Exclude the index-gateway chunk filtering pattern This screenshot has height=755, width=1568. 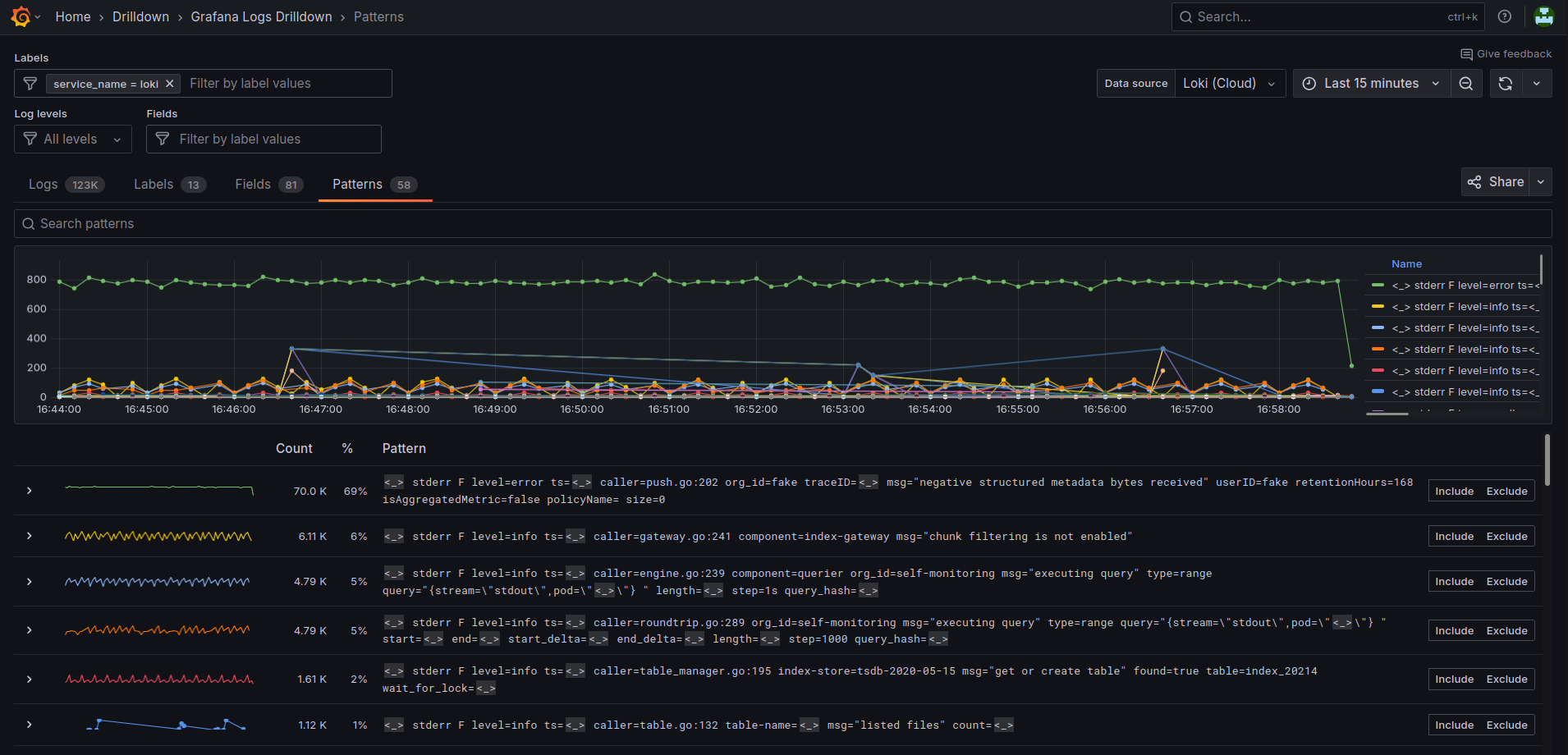(x=1506, y=536)
